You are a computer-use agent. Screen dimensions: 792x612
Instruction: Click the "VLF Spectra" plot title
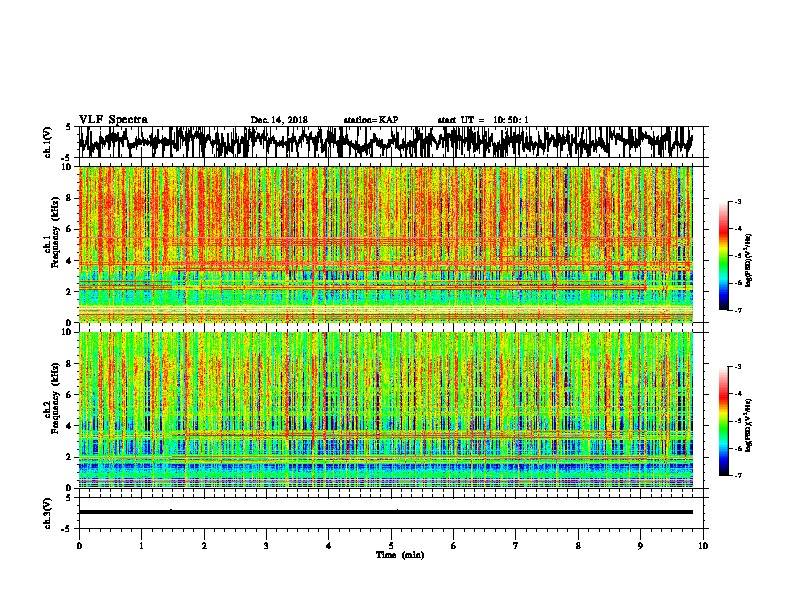tap(113, 119)
